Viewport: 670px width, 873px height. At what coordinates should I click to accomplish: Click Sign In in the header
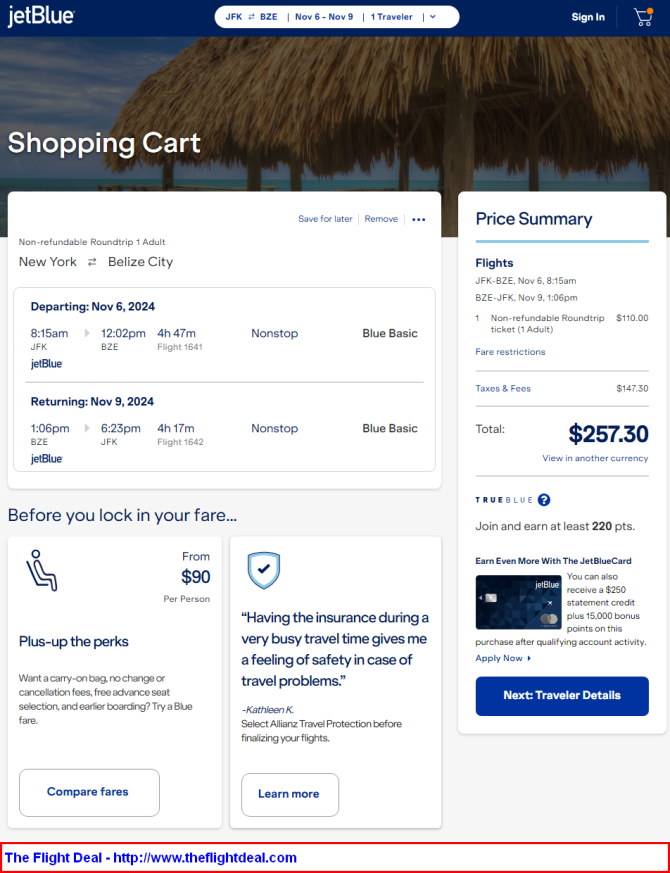click(588, 17)
